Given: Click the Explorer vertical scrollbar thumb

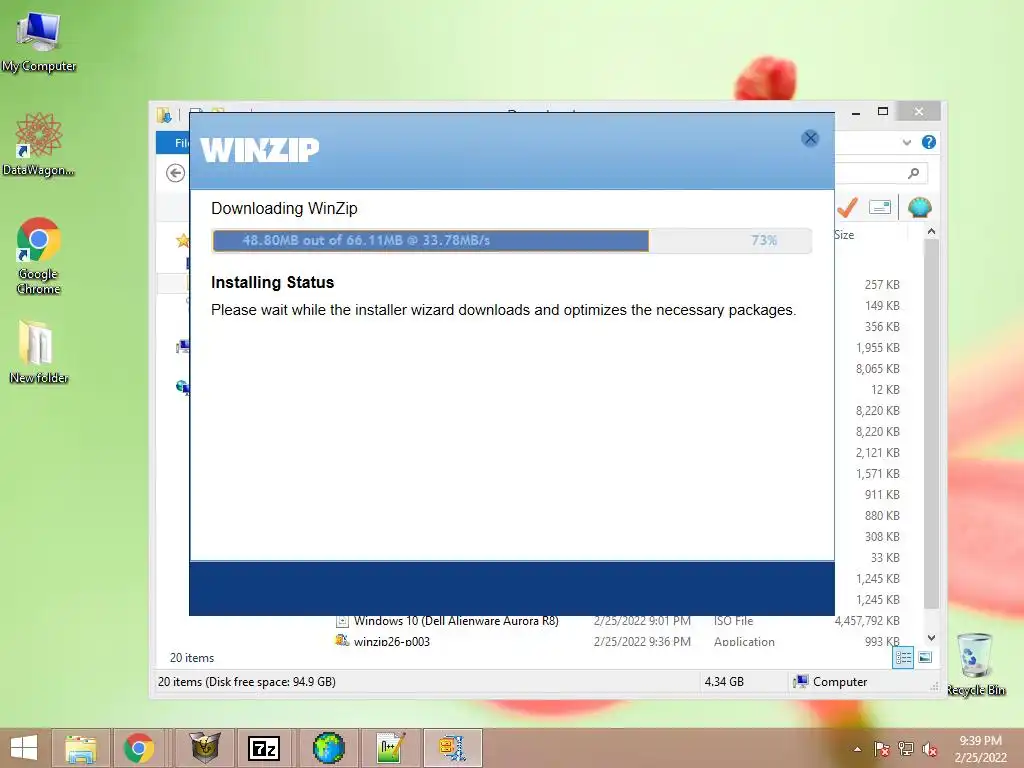Looking at the screenshot, I should coord(931,424).
